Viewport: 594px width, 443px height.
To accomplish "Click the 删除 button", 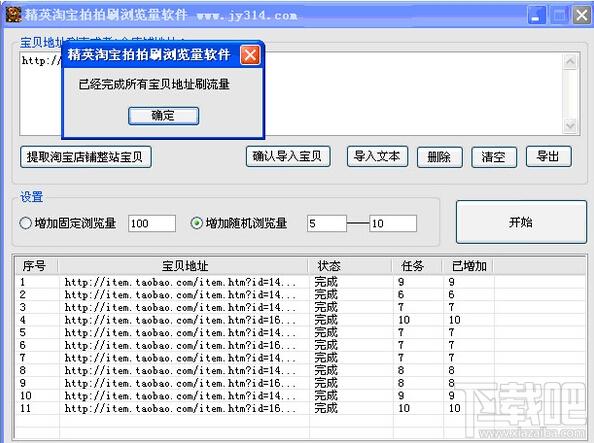I will pyautogui.click(x=439, y=157).
